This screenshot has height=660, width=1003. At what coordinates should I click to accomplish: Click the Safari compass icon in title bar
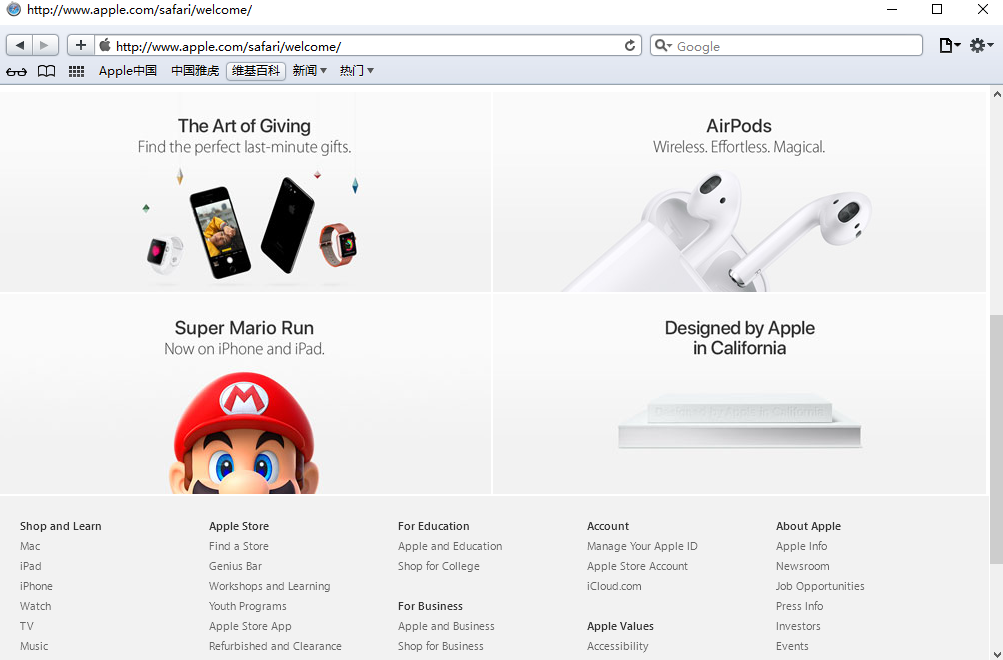click(x=13, y=10)
